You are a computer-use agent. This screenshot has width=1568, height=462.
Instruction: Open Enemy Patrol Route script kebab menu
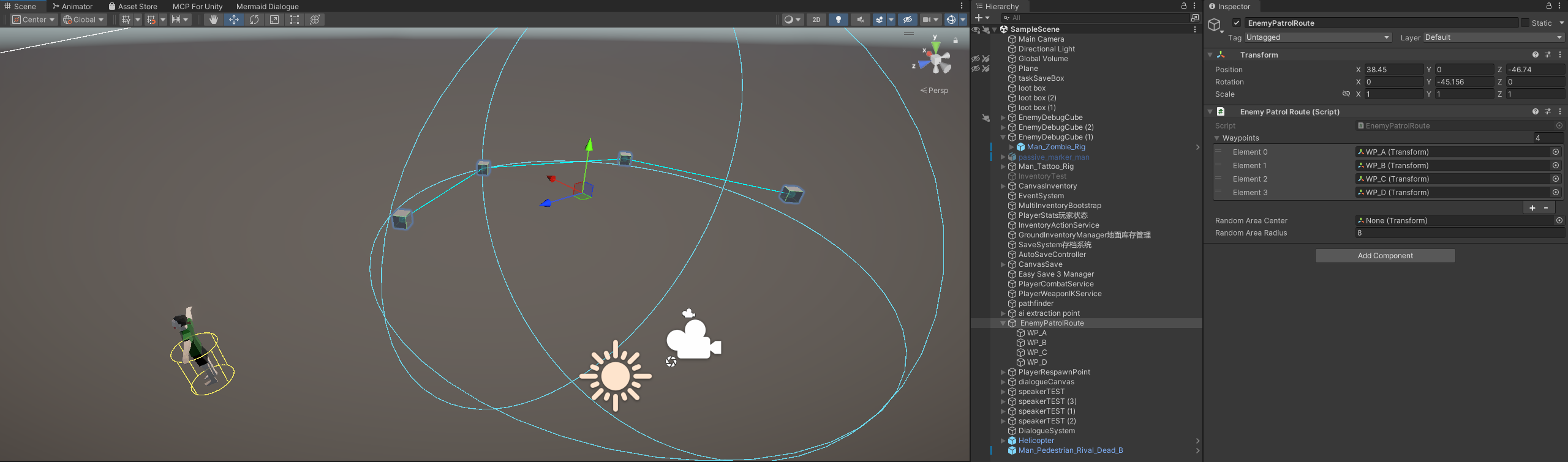[x=1559, y=111]
